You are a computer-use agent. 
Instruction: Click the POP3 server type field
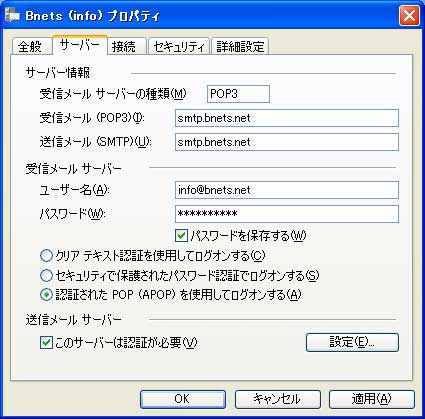click(238, 94)
